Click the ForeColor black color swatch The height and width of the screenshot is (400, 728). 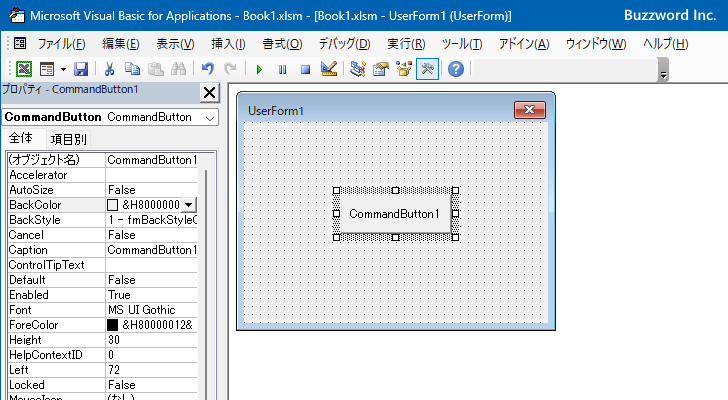(x=113, y=325)
